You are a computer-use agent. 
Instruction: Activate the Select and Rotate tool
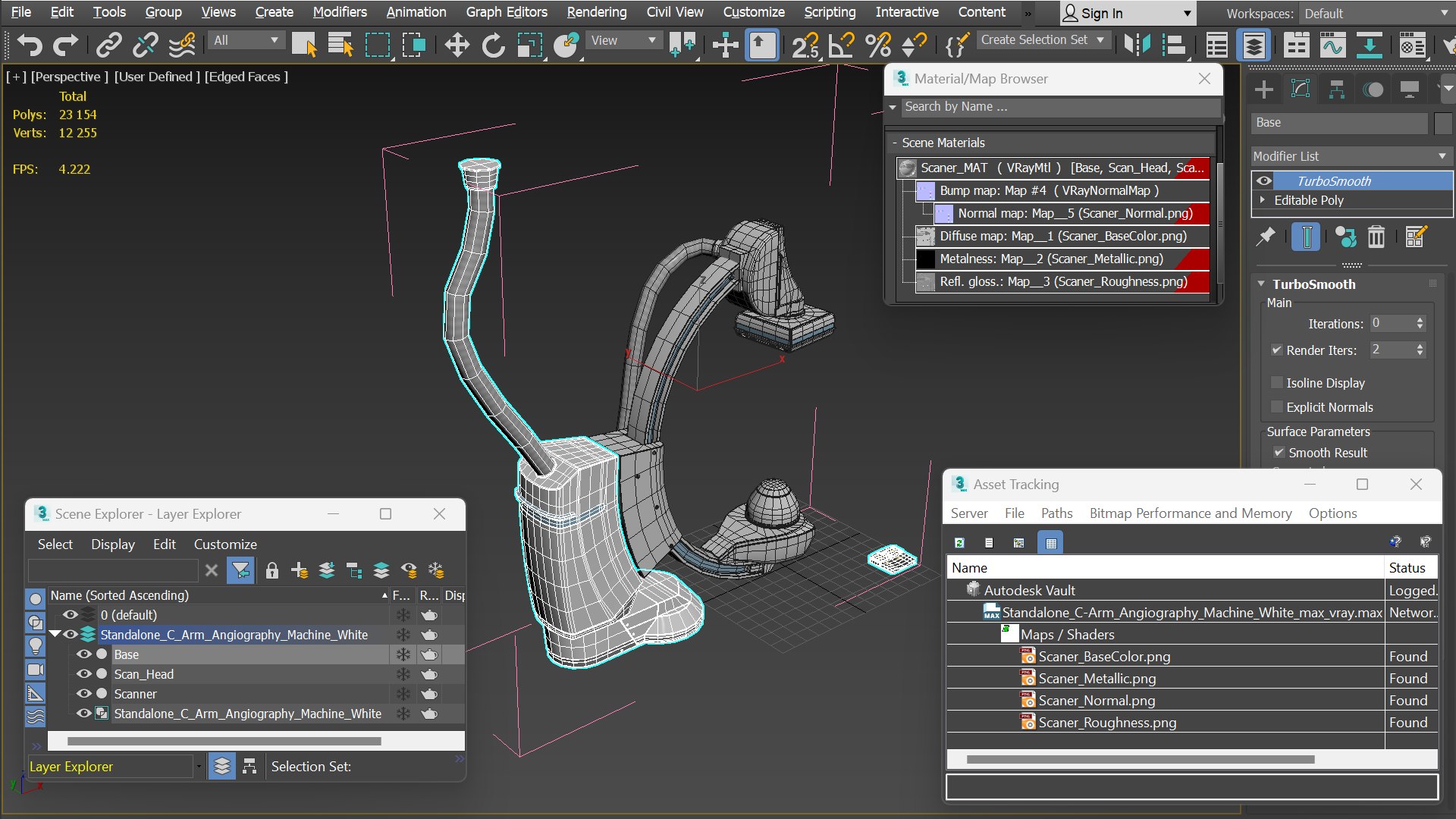[493, 45]
